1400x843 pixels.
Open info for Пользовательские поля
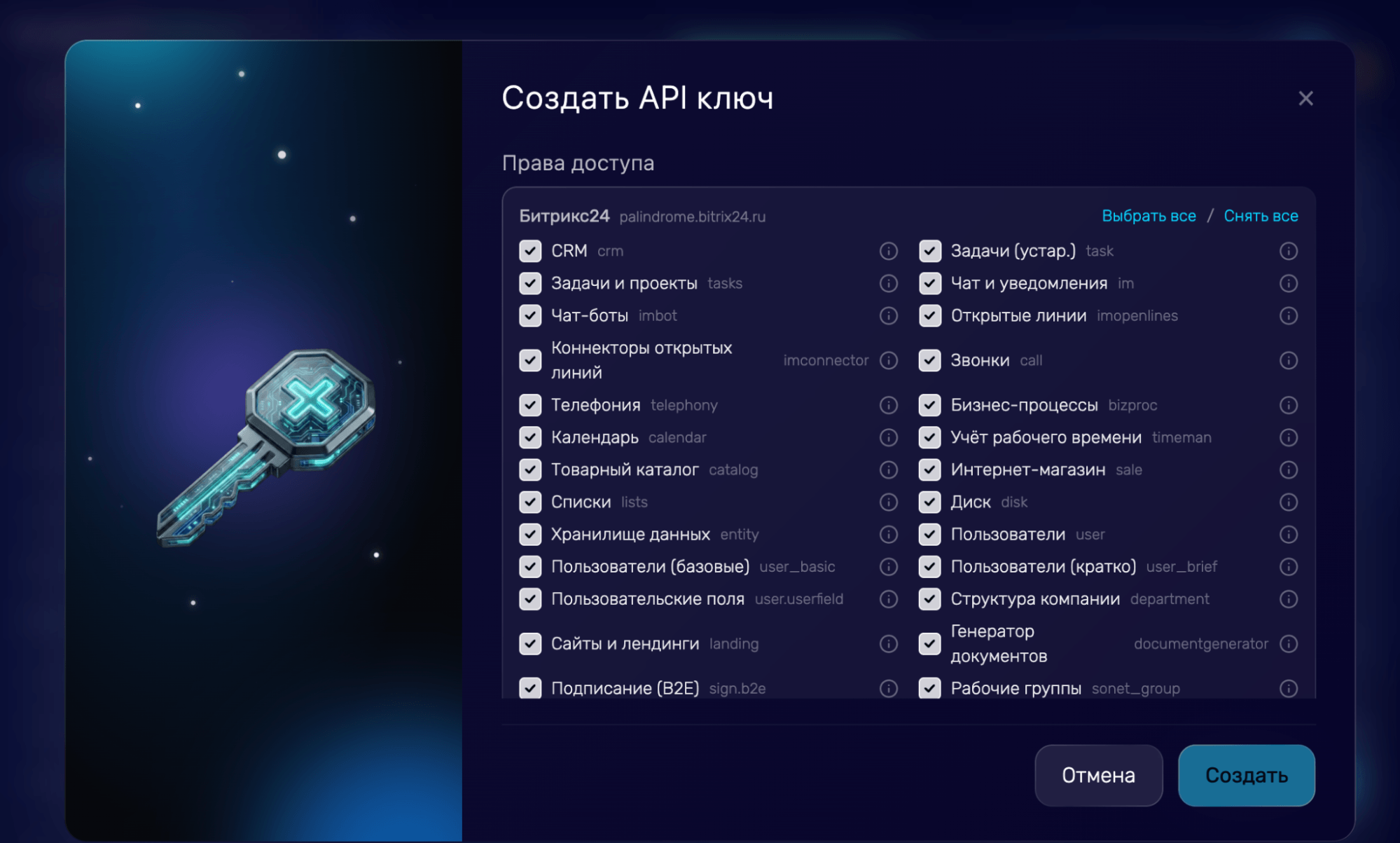[888, 598]
